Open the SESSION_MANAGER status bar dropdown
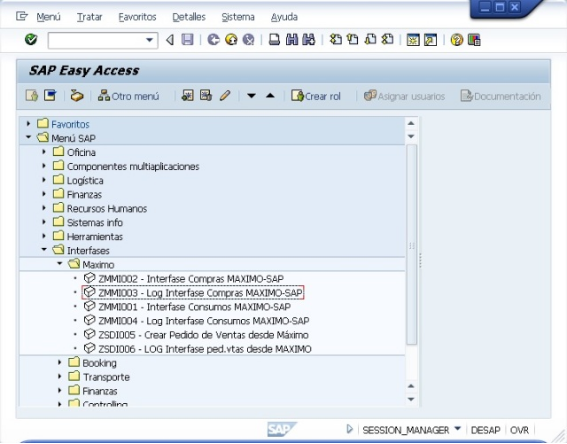 pos(457,429)
